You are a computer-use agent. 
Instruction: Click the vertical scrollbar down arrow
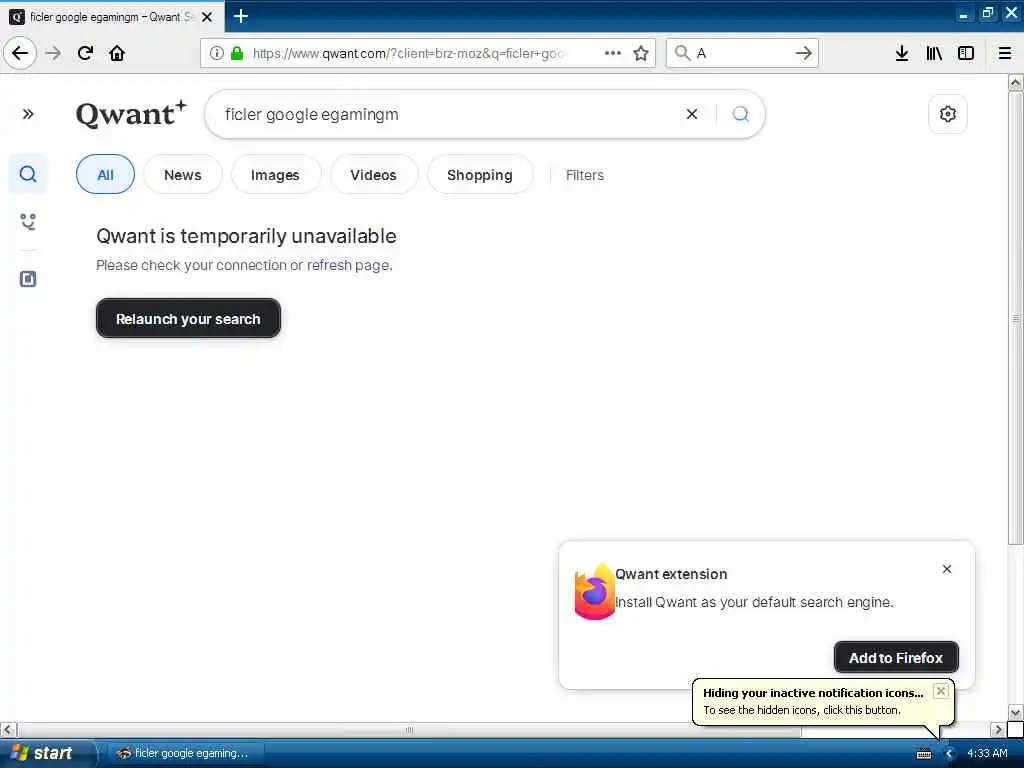tap(1015, 712)
